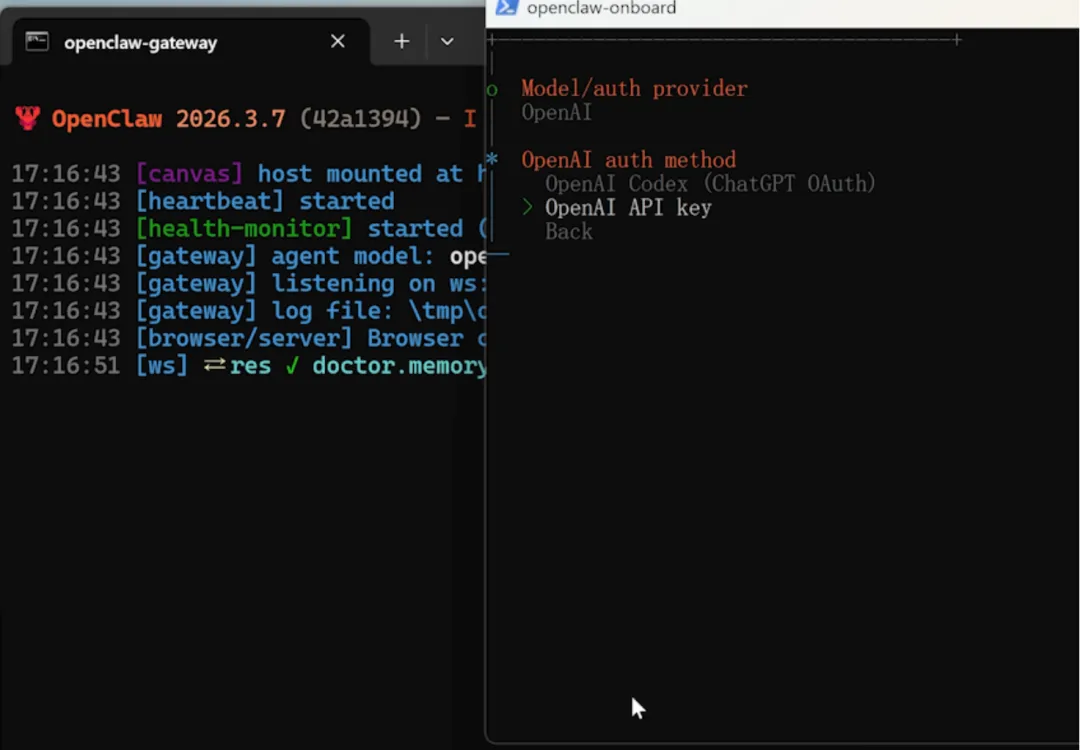Open the terminal profile dropdown chevron
Viewport: 1080px width, 750px height.
point(447,41)
